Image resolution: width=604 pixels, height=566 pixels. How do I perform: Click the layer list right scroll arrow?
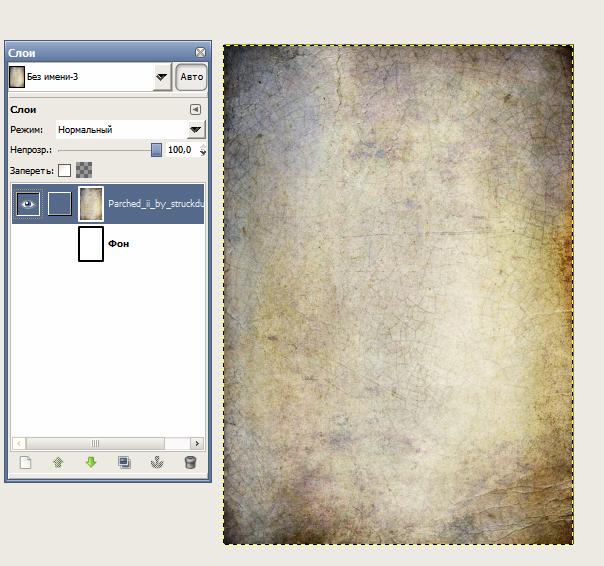point(197,443)
